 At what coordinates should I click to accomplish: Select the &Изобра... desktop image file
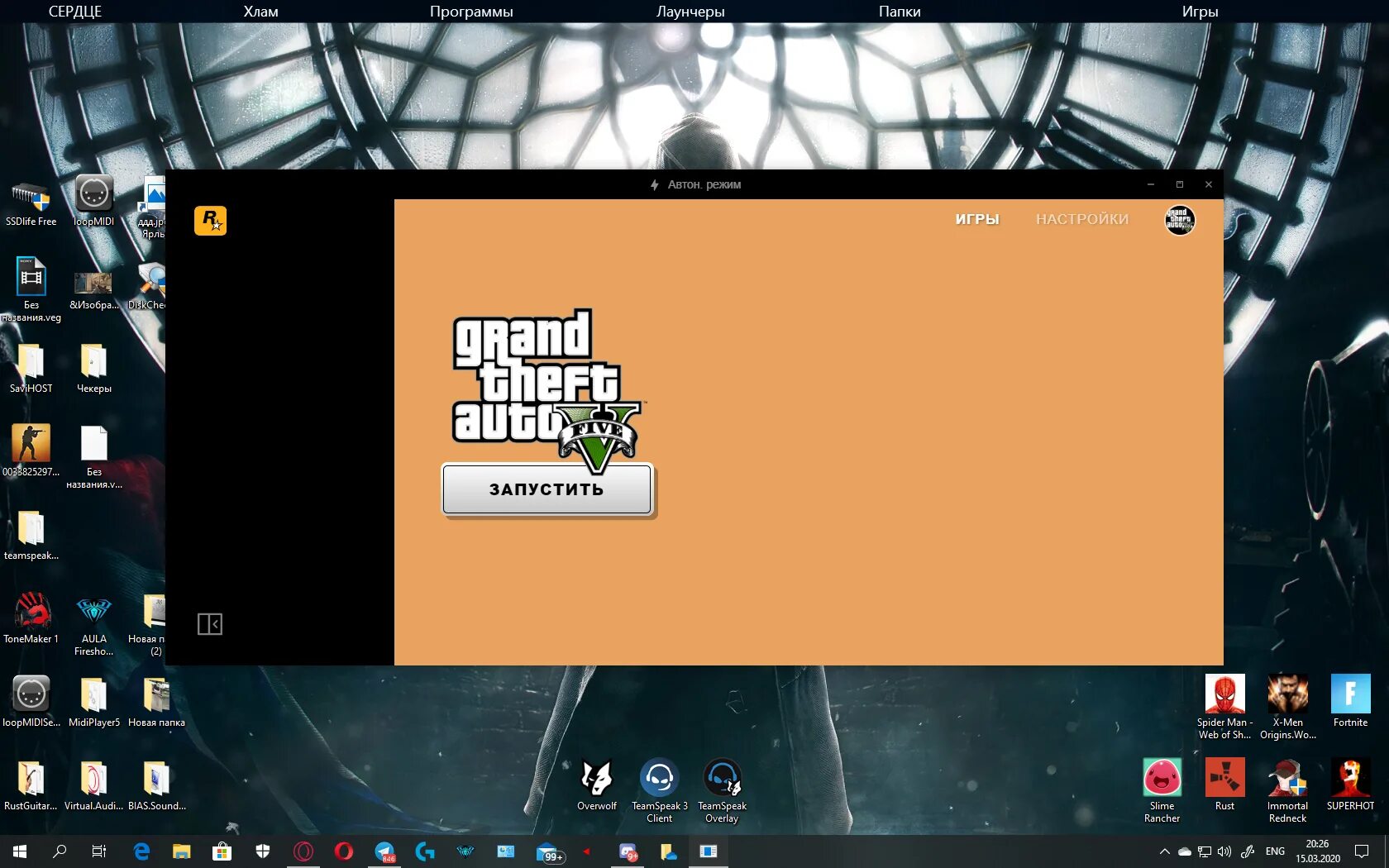click(x=94, y=289)
